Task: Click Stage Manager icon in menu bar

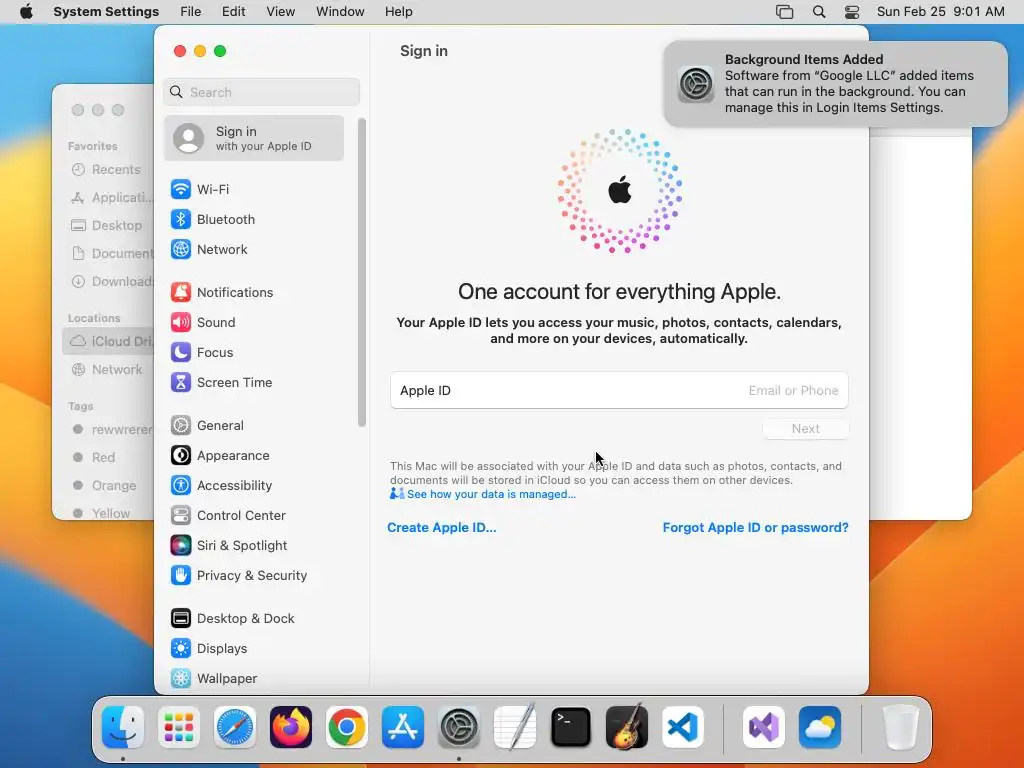Action: coord(784,12)
